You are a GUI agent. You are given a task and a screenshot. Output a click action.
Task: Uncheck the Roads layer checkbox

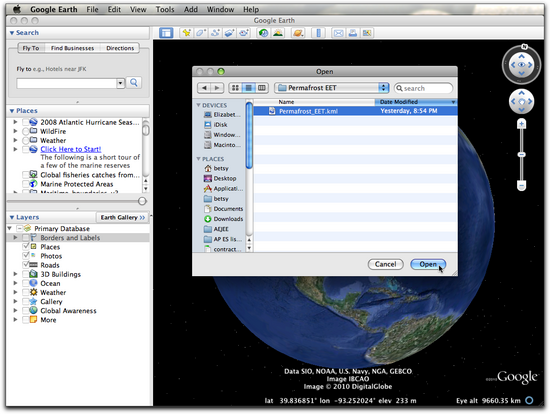(x=26, y=265)
